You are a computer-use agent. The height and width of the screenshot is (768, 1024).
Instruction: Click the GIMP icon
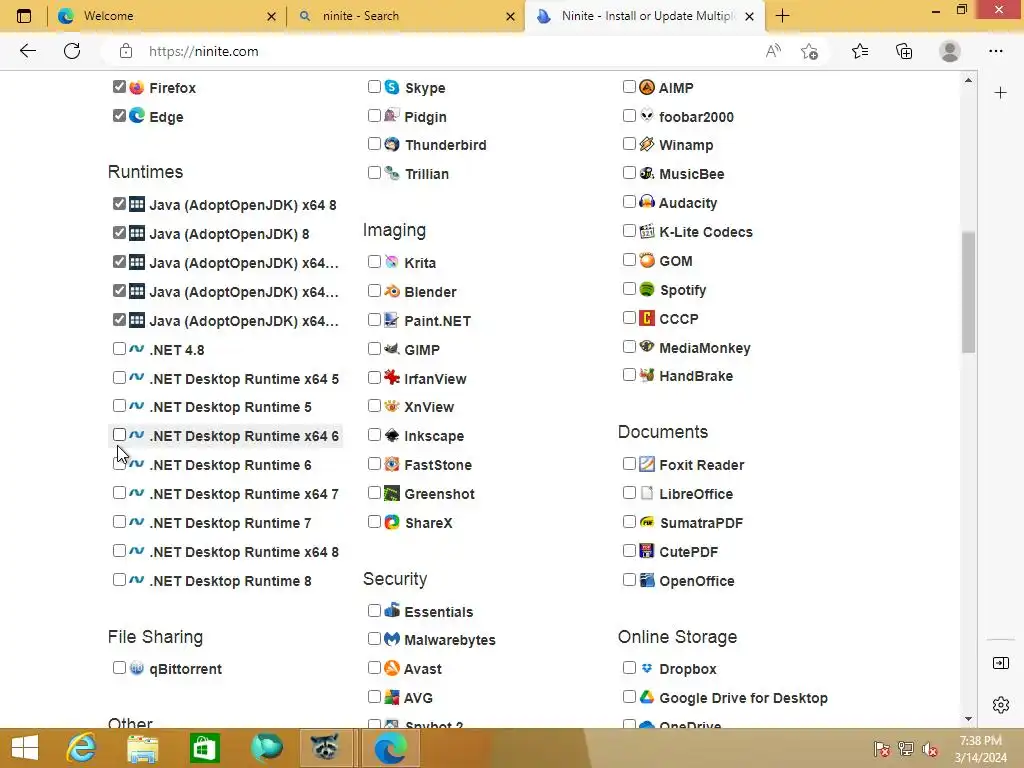(x=392, y=349)
